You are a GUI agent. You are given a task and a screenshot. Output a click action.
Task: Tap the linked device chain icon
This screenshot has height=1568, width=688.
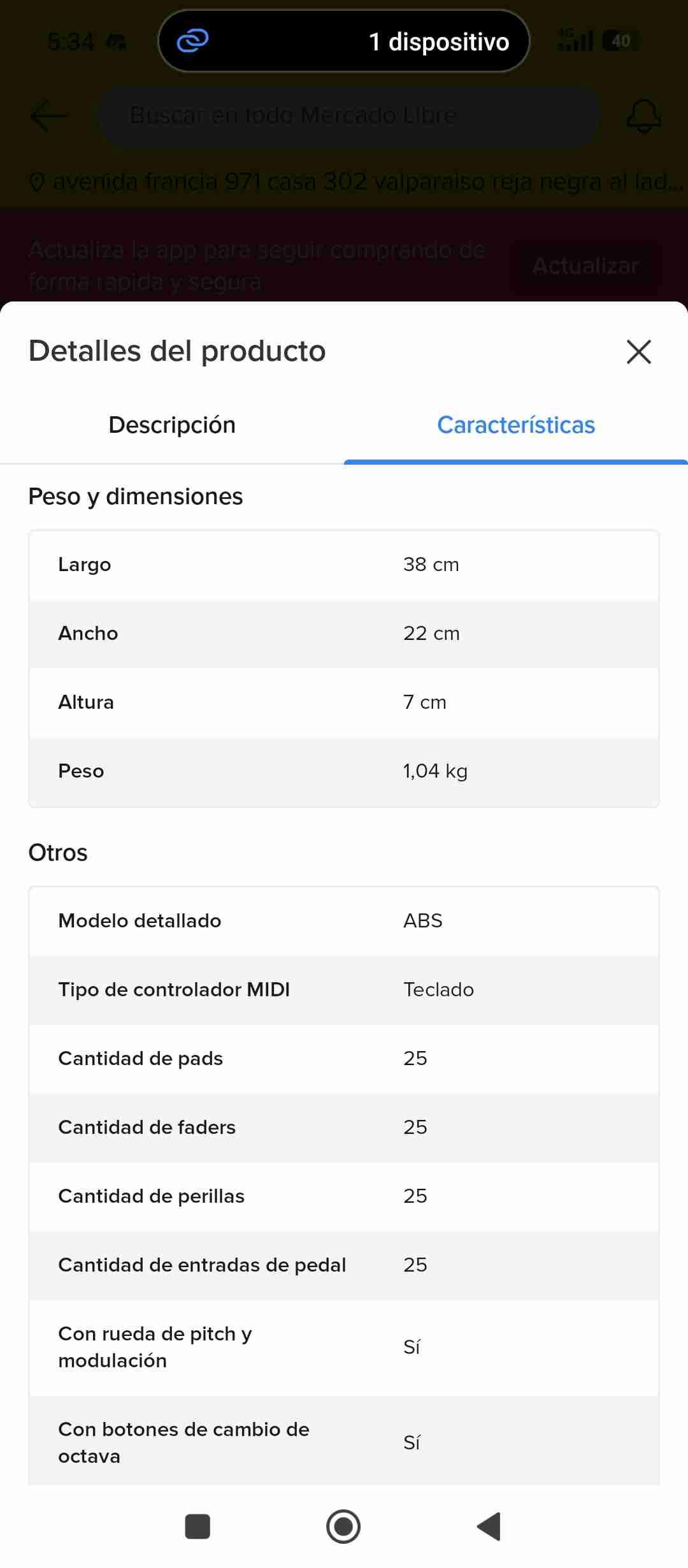tap(192, 41)
